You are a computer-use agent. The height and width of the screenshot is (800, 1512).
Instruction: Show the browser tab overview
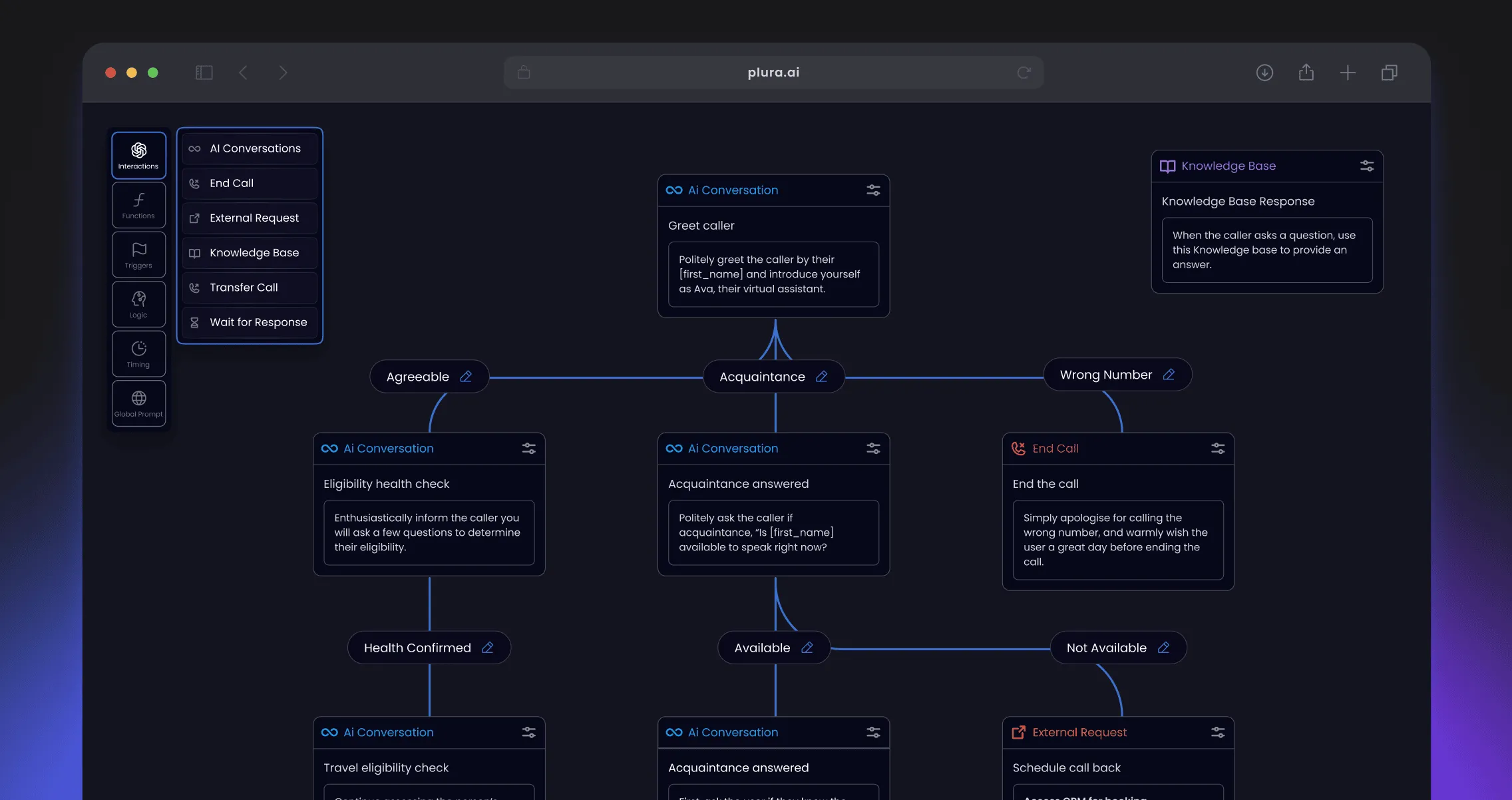coord(1389,73)
